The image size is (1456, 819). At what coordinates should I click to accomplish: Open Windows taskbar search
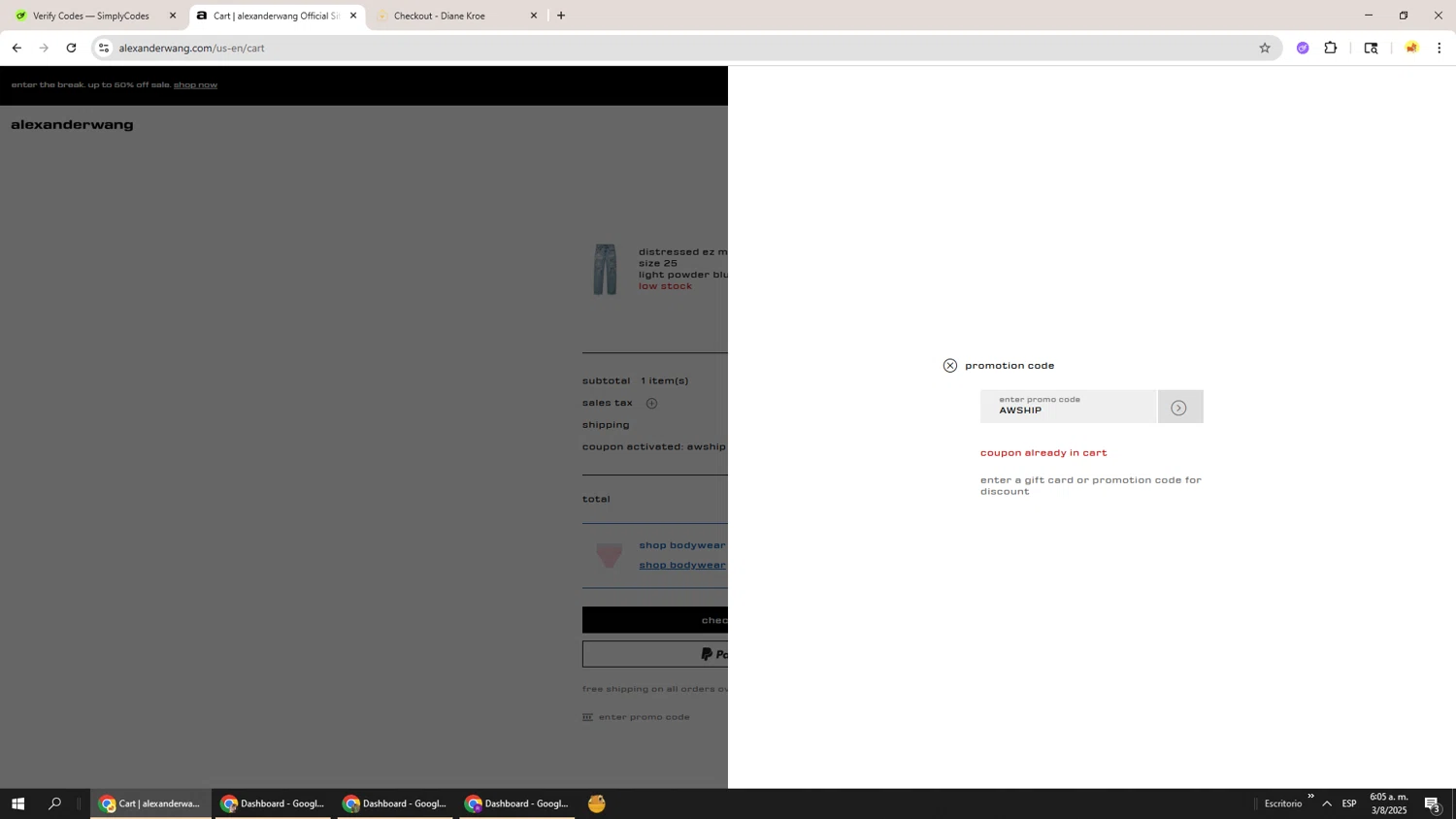click(54, 803)
